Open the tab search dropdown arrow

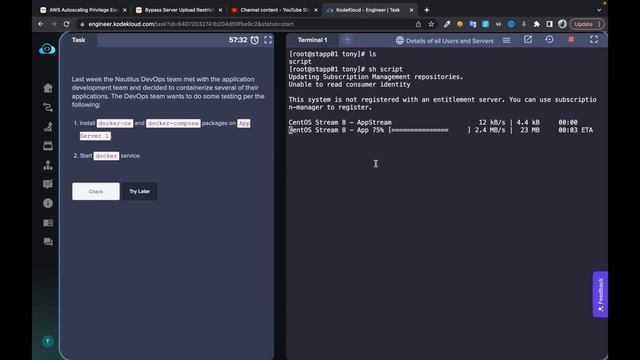599,10
